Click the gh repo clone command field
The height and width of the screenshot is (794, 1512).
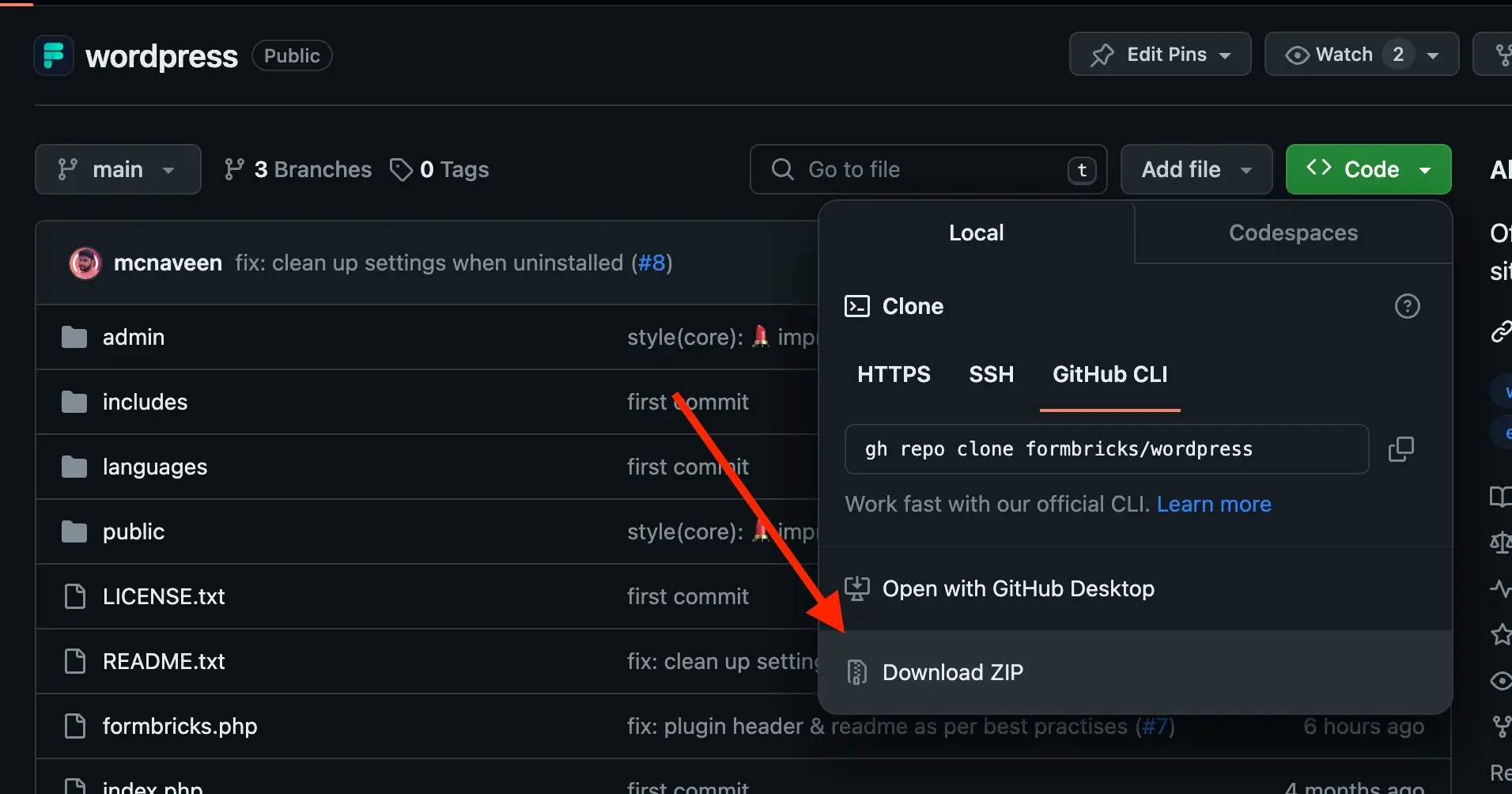[x=1106, y=449]
